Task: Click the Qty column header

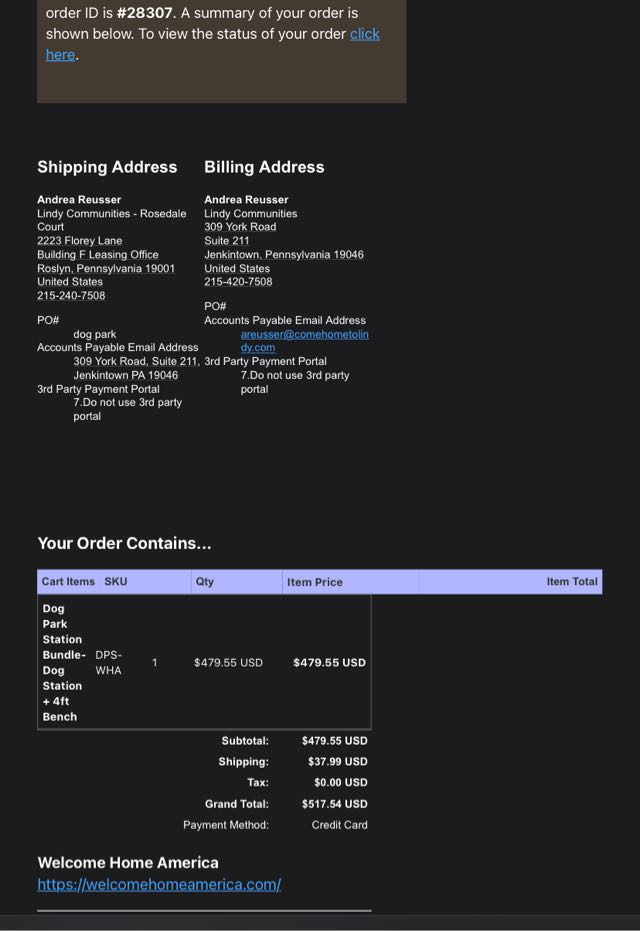Action: coord(205,581)
